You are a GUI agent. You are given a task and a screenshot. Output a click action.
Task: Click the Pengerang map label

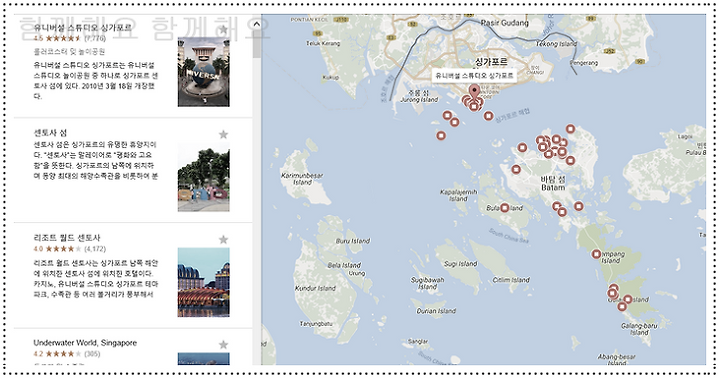[x=584, y=63]
